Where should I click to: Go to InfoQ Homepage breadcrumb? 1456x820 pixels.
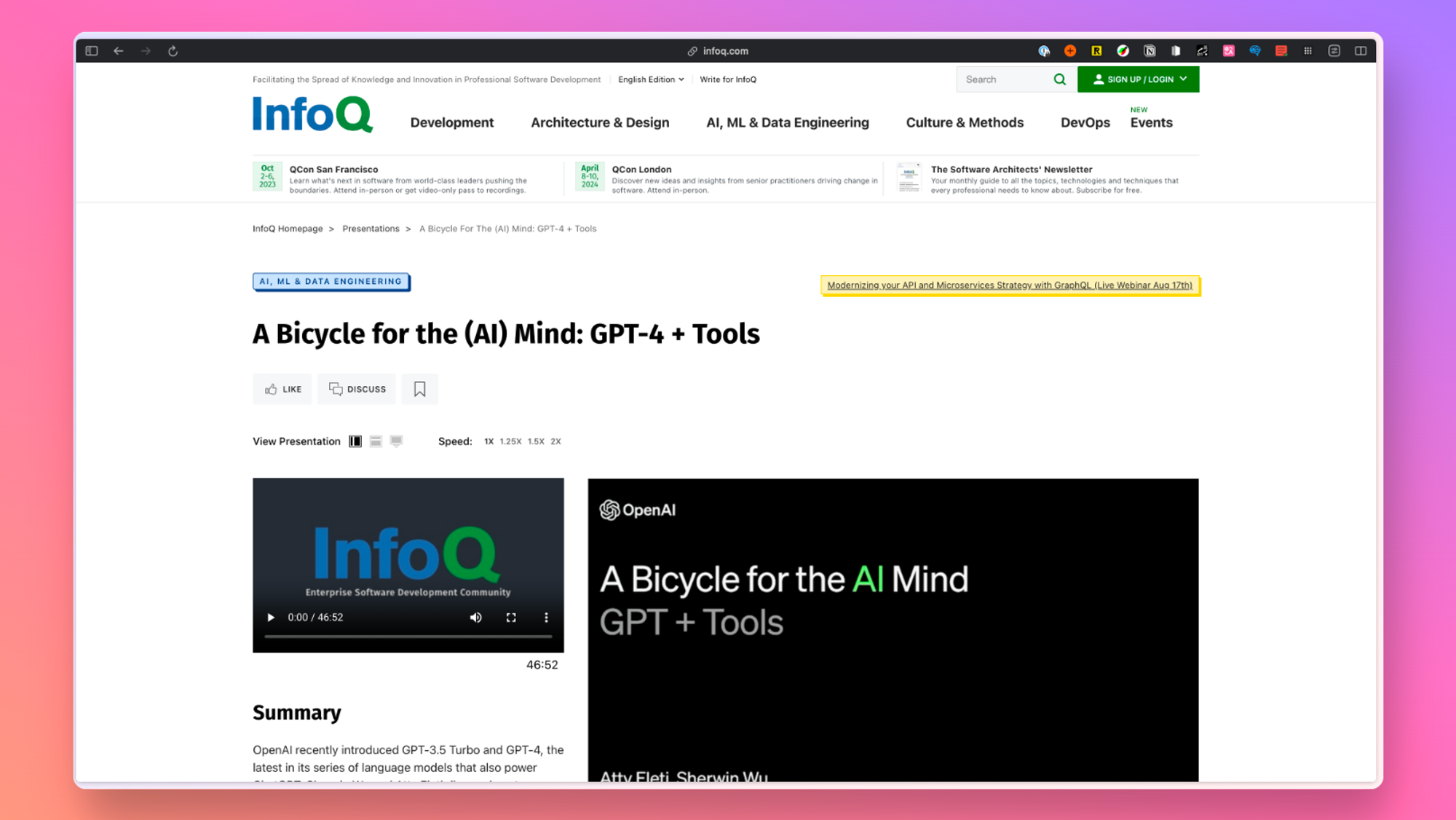(x=288, y=229)
